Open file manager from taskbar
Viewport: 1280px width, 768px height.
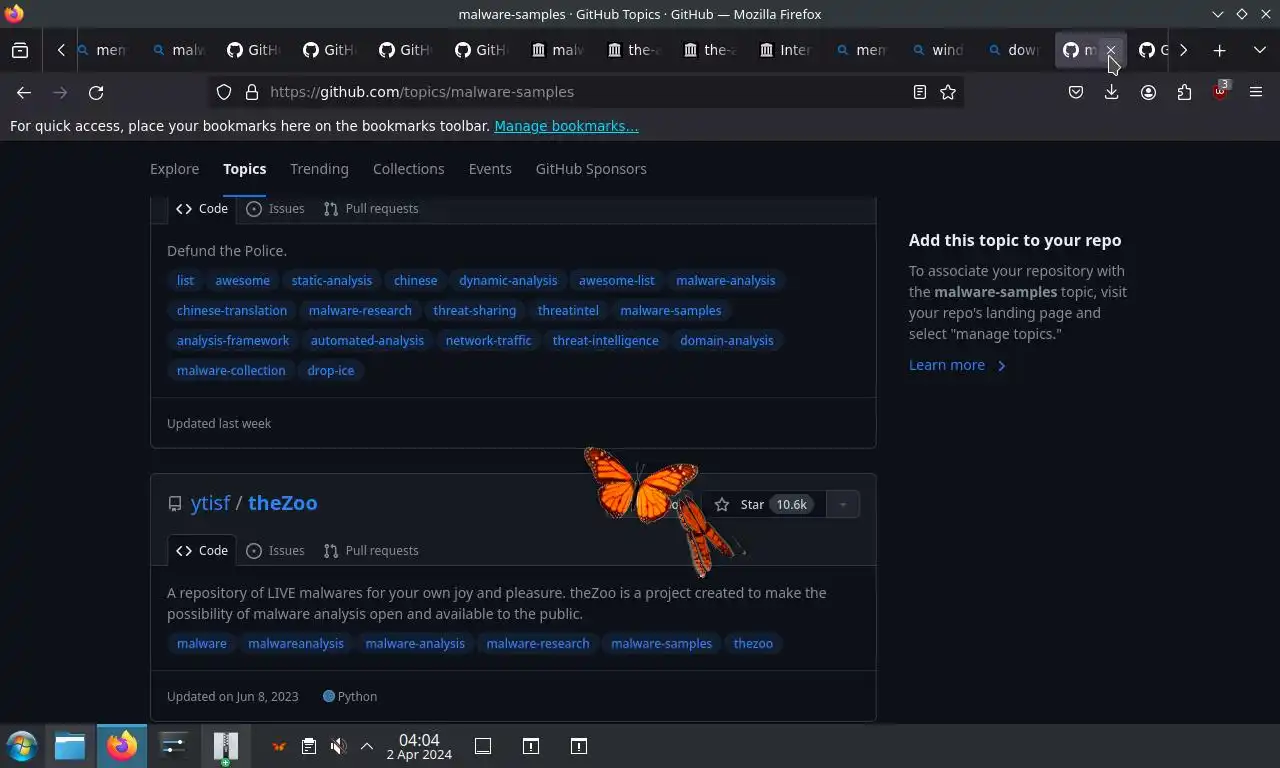pos(70,746)
